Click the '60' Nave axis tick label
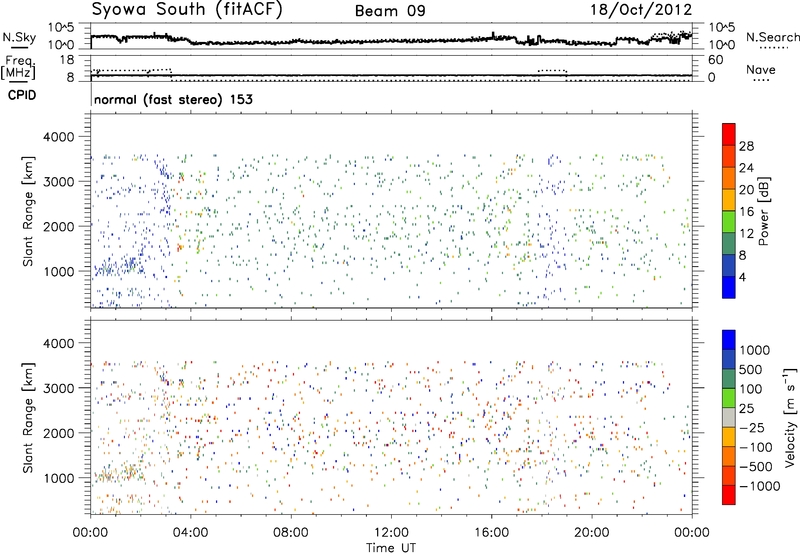800x554 pixels. pos(716,60)
